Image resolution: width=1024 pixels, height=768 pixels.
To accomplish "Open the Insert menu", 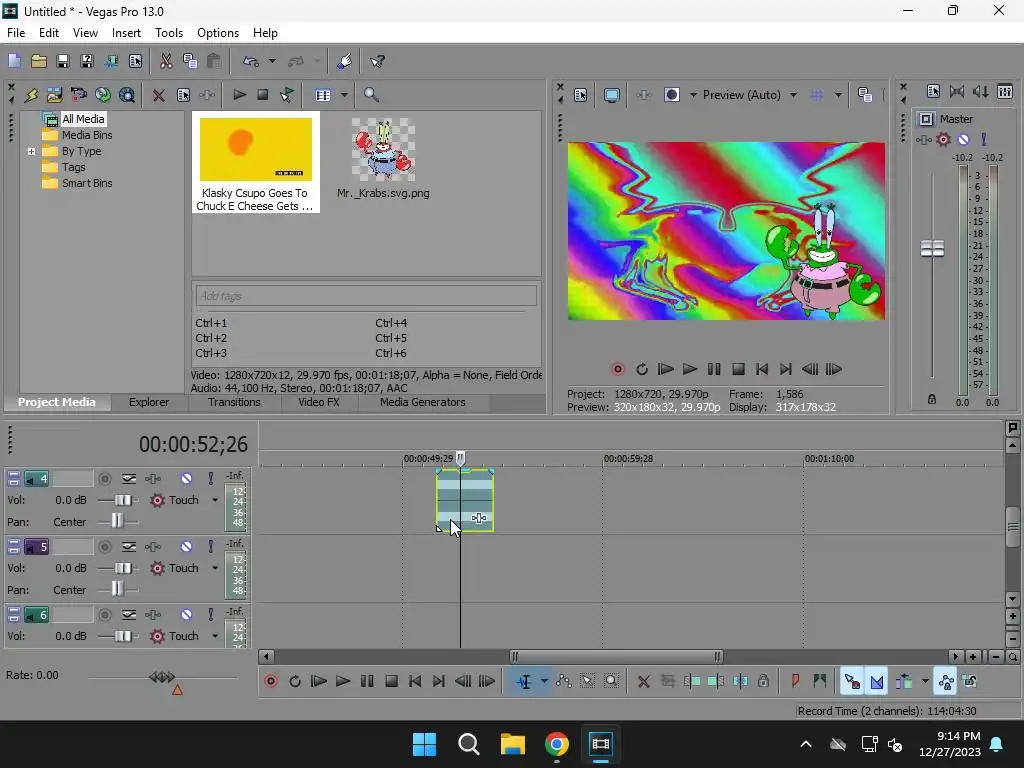I will [126, 33].
